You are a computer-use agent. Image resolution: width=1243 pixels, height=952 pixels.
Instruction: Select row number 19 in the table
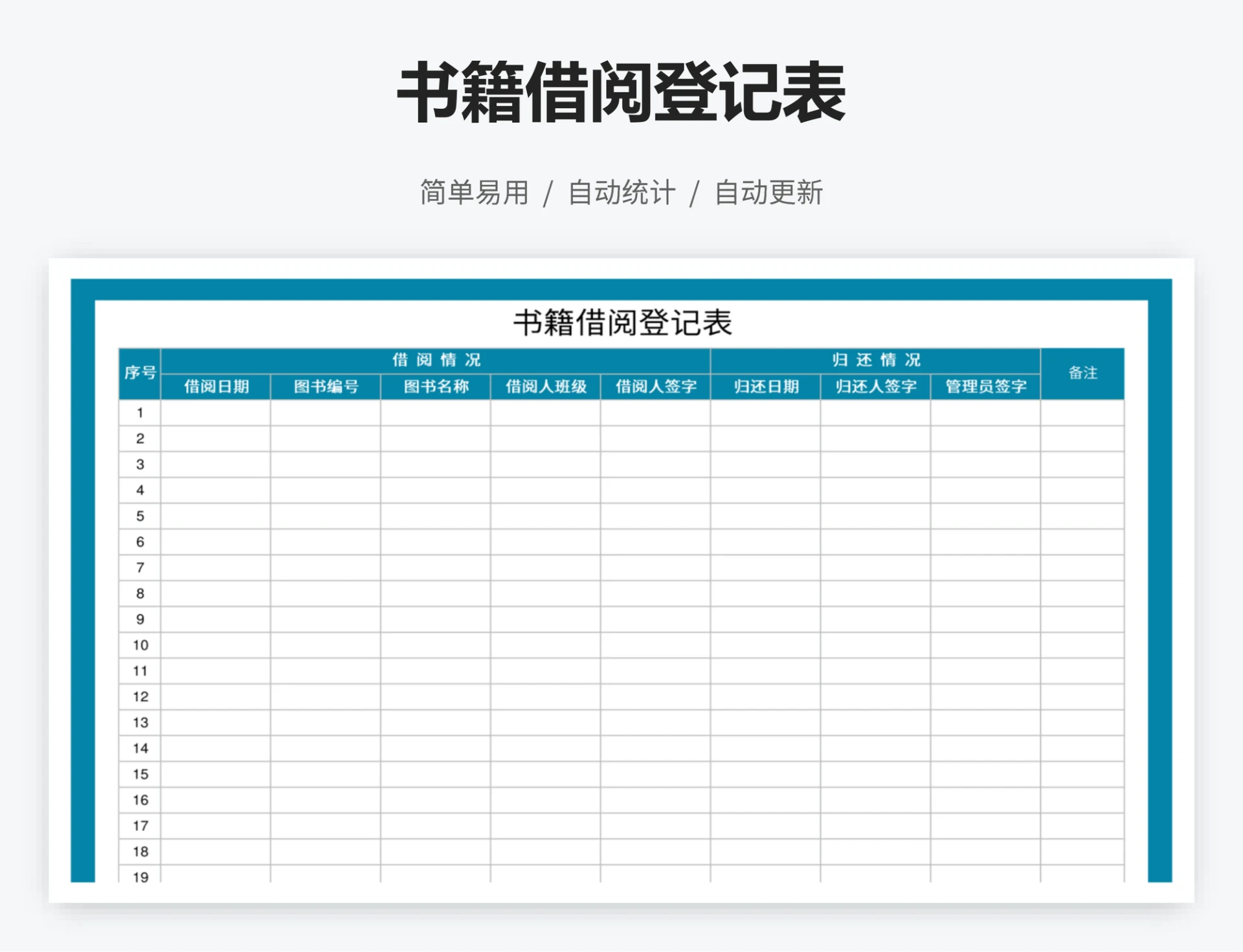click(x=138, y=878)
